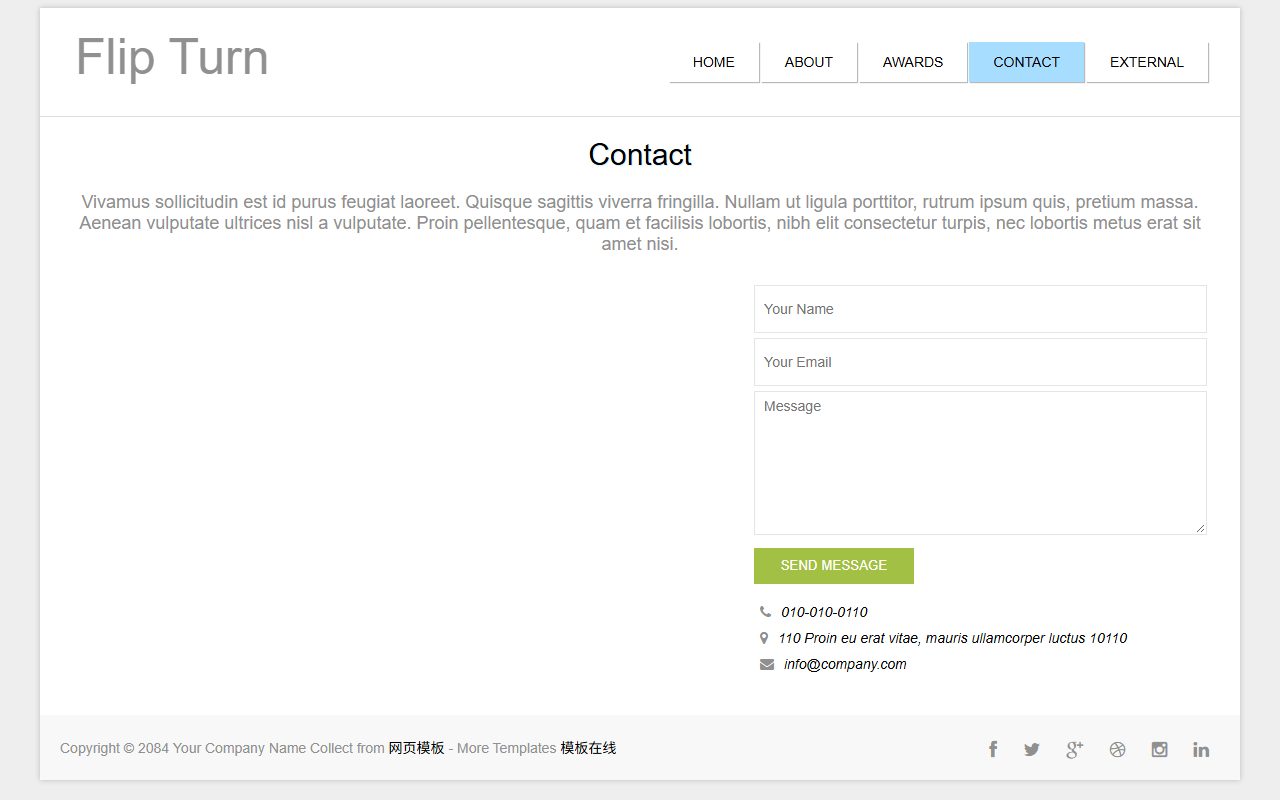Click the map pin icon beside address

coord(764,638)
